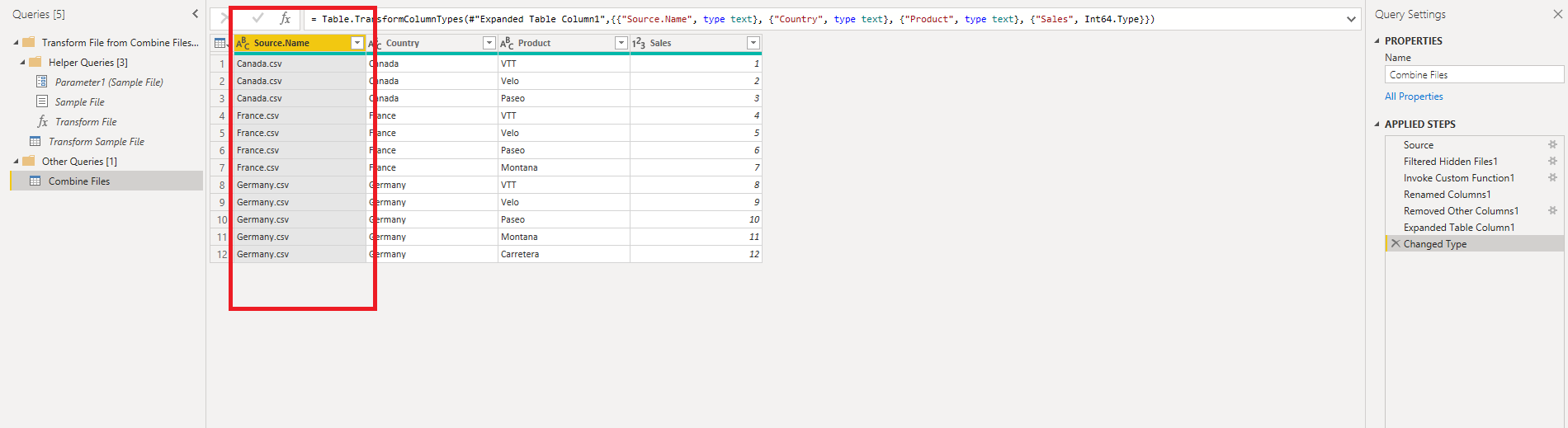Open the Sales column filter dropdown
The width and height of the screenshot is (1568, 428).
pos(753,43)
